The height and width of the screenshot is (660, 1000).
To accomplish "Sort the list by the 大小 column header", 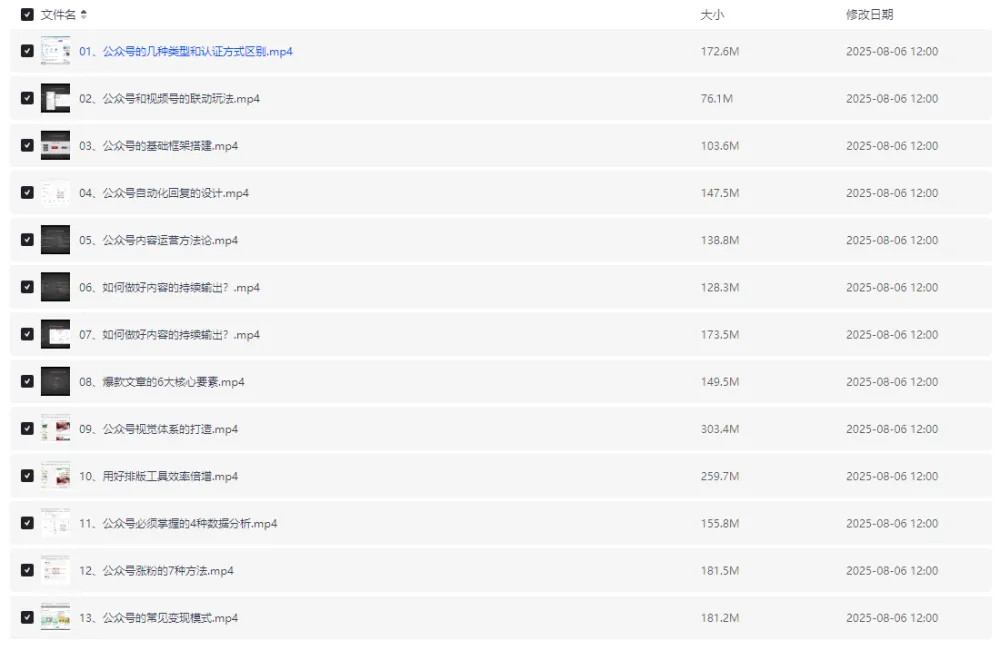I will pos(712,15).
